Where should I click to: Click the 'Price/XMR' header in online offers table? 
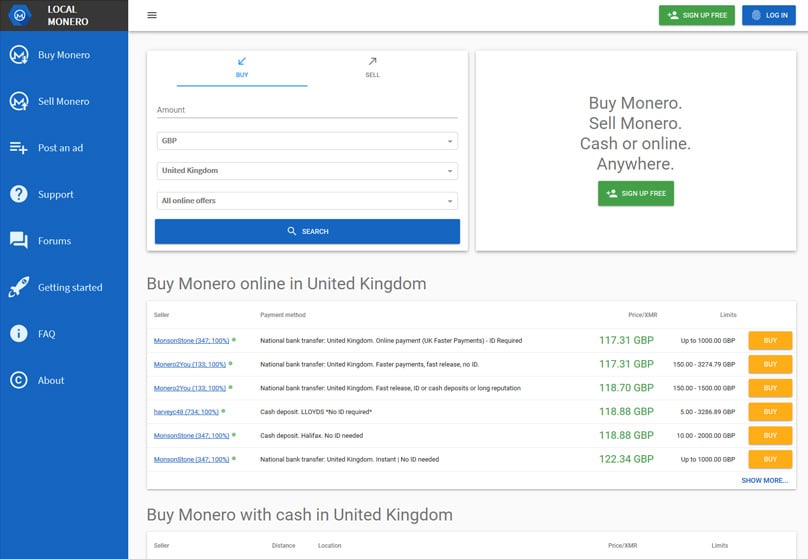click(x=642, y=315)
